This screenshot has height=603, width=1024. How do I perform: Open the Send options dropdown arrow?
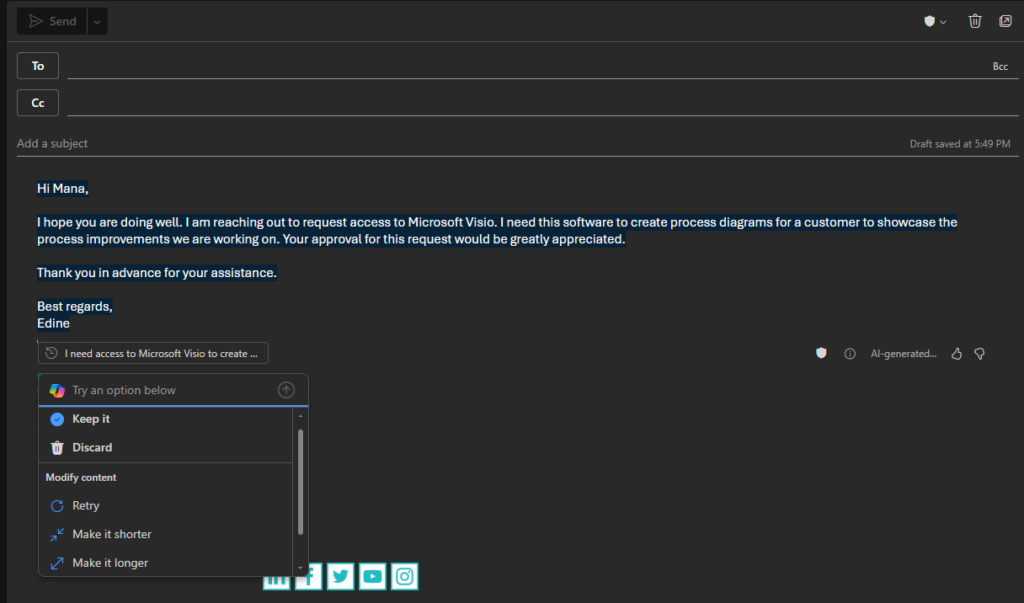[97, 22]
